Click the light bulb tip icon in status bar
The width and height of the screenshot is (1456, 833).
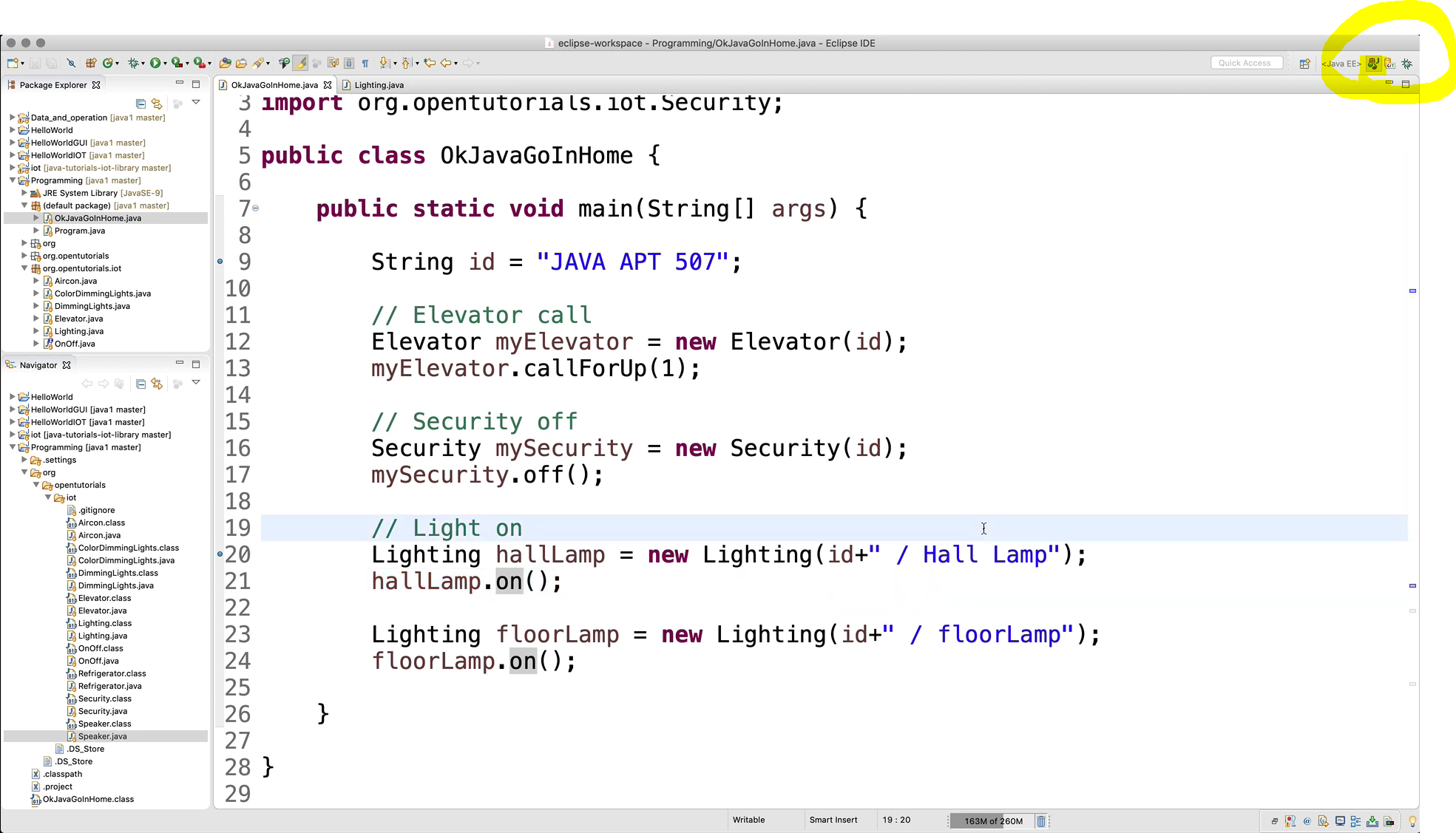coord(1412,821)
